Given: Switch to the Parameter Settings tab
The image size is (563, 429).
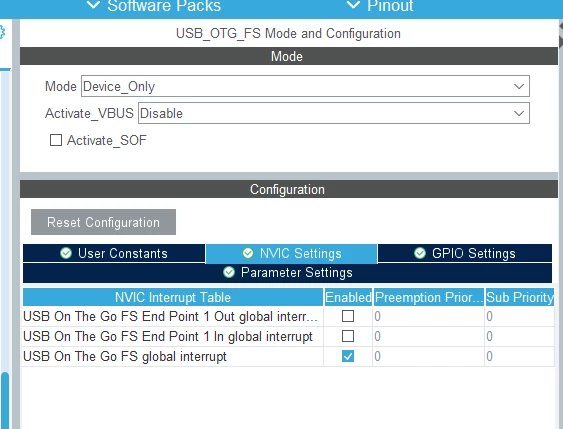Looking at the screenshot, I should click(x=287, y=272).
